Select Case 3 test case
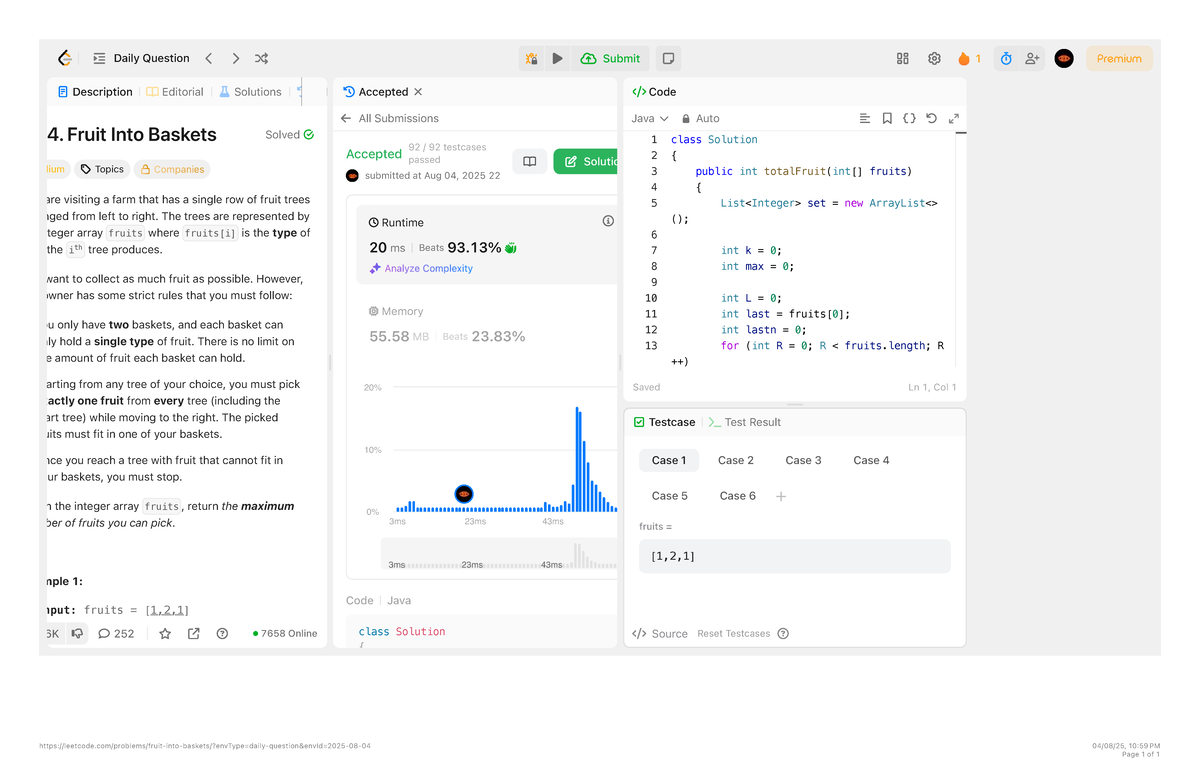The height and width of the screenshot is (776, 1200). 803,460
